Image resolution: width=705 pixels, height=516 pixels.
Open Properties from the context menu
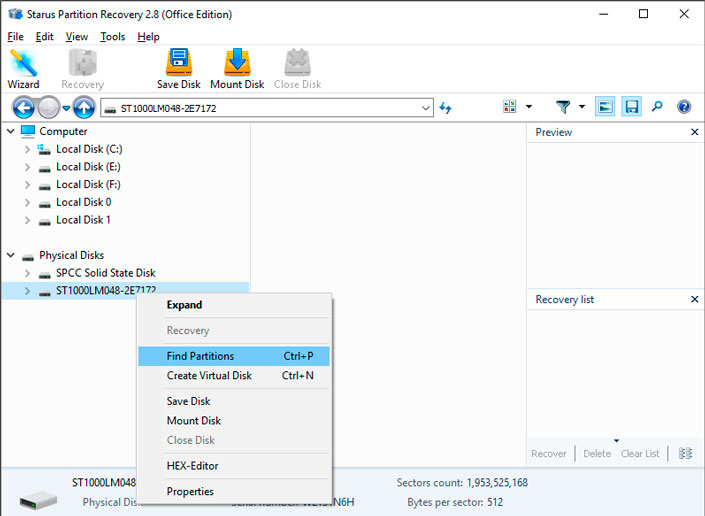click(234, 491)
